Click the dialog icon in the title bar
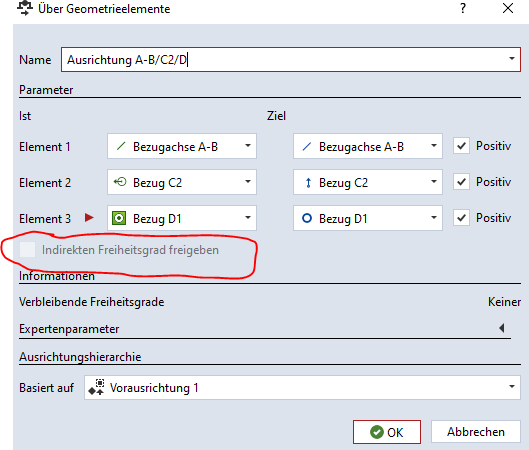 click(x=25, y=8)
